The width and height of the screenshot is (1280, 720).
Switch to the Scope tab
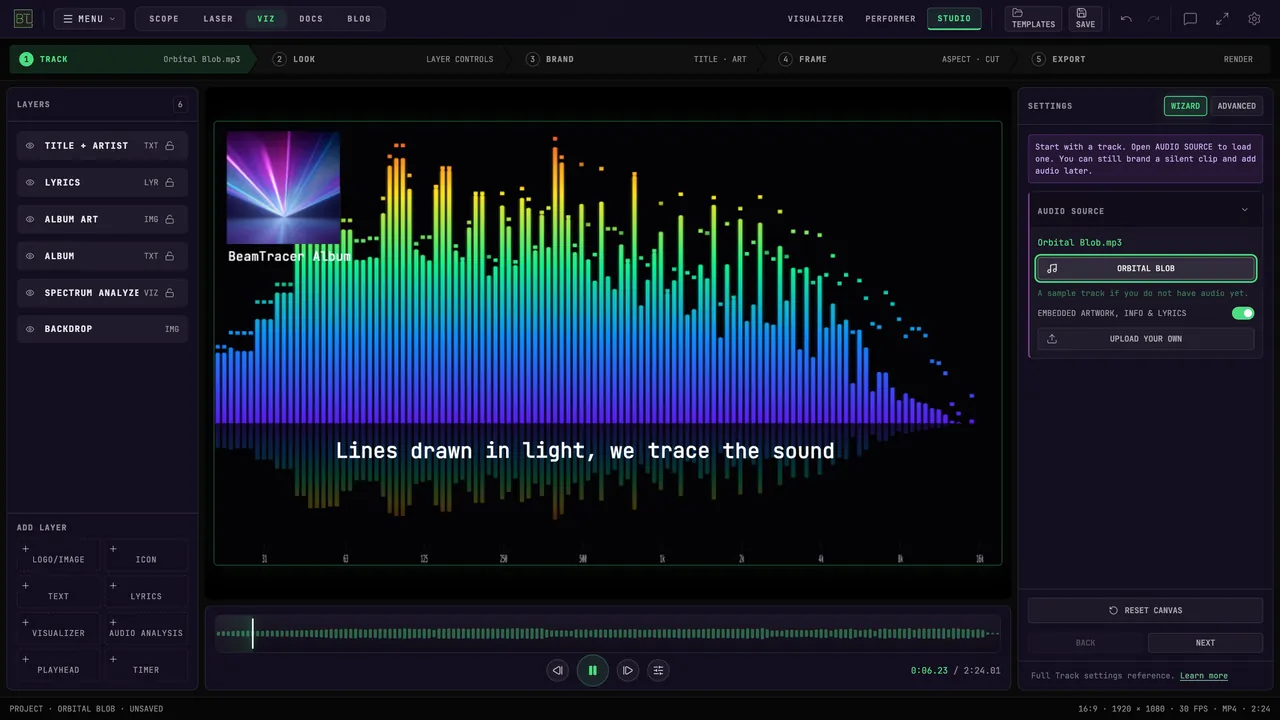coord(164,19)
